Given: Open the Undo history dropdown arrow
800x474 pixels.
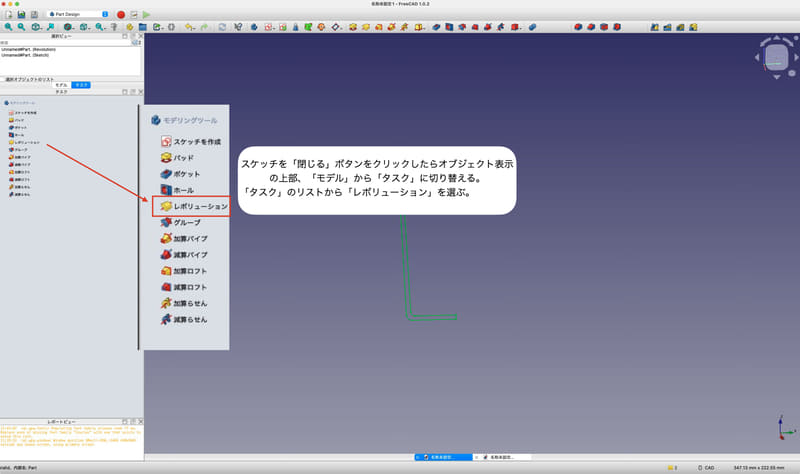Looking at the screenshot, I should (x=194, y=28).
